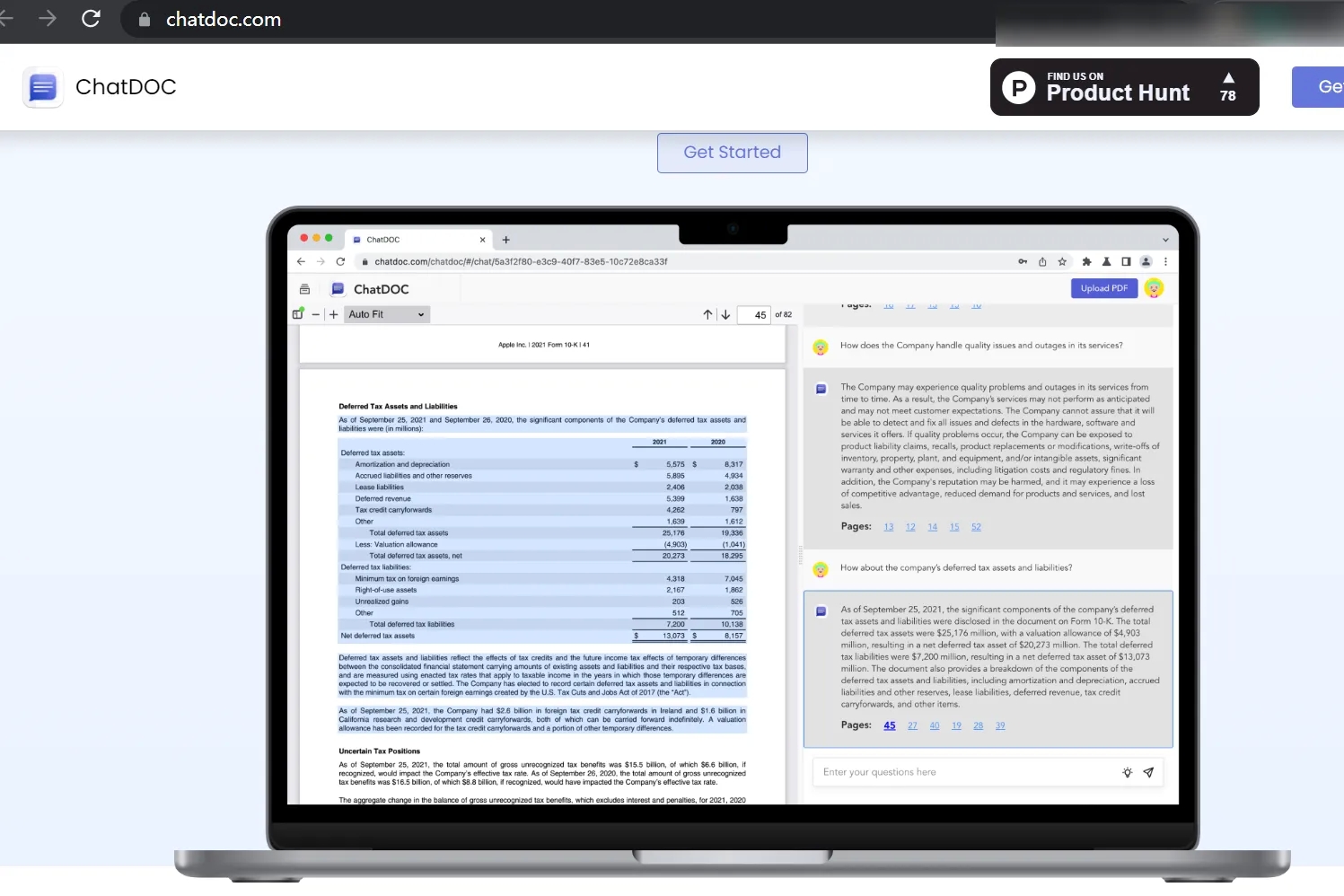Open page link 39 under deferred tax answer

pyautogui.click(x=1000, y=725)
